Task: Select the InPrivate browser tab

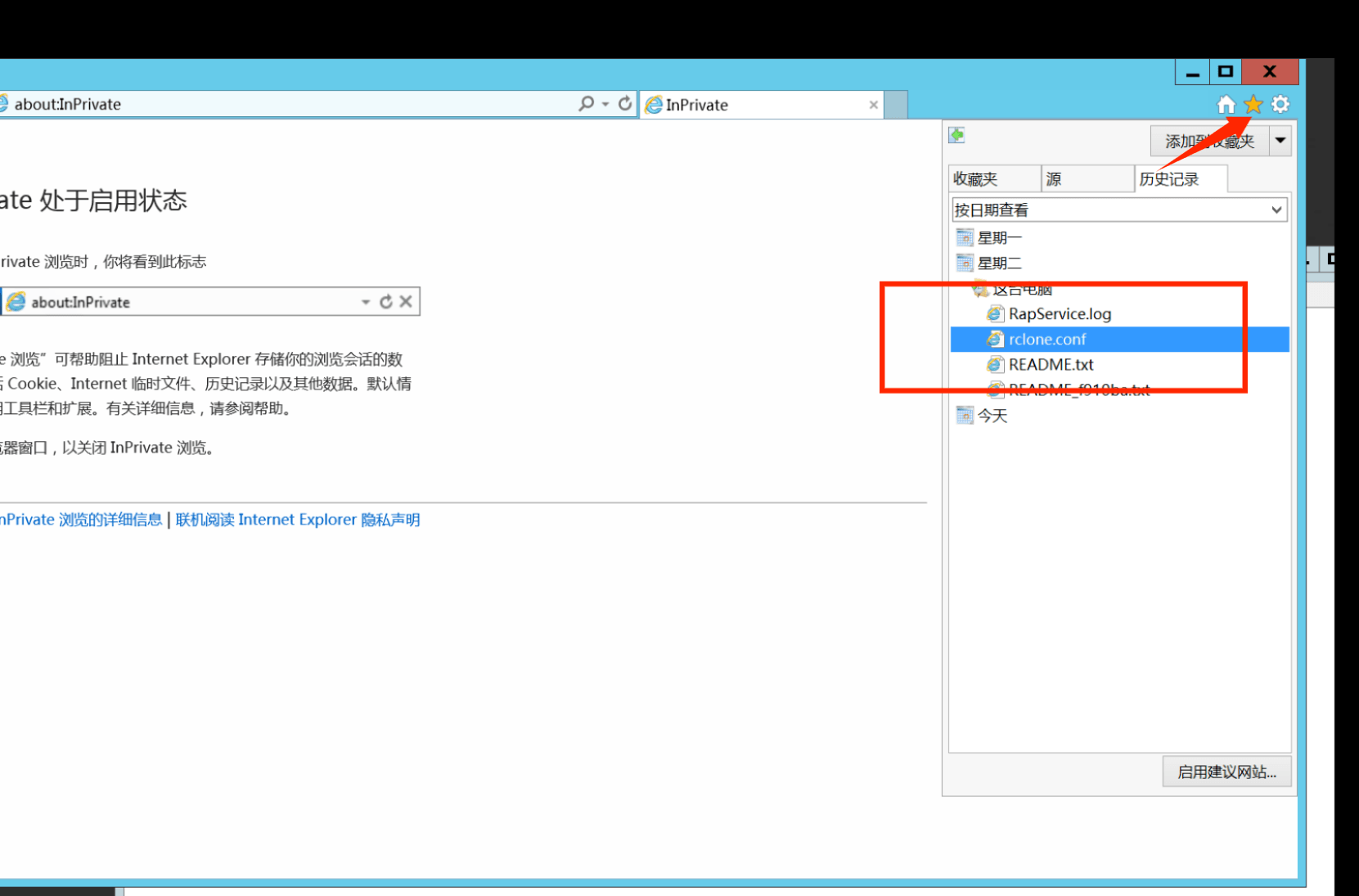Action: (x=763, y=105)
